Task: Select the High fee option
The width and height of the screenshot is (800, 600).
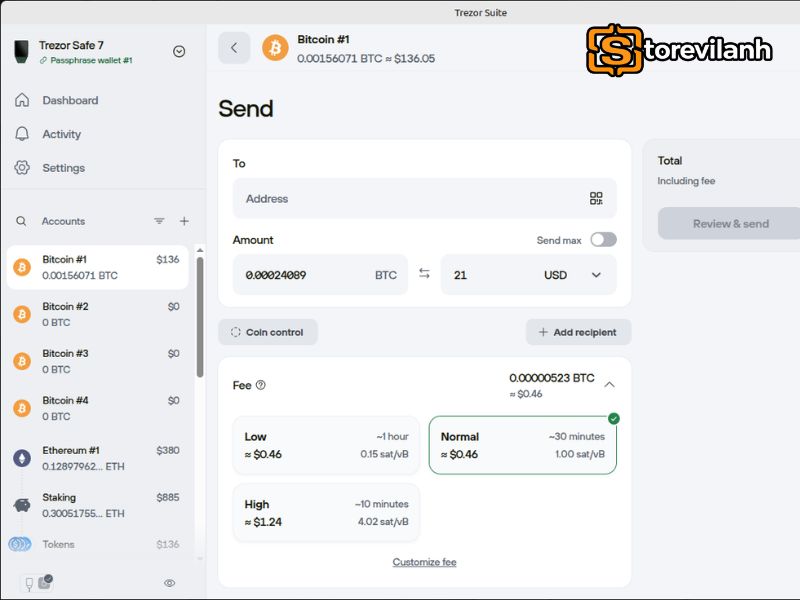Action: tap(327, 513)
